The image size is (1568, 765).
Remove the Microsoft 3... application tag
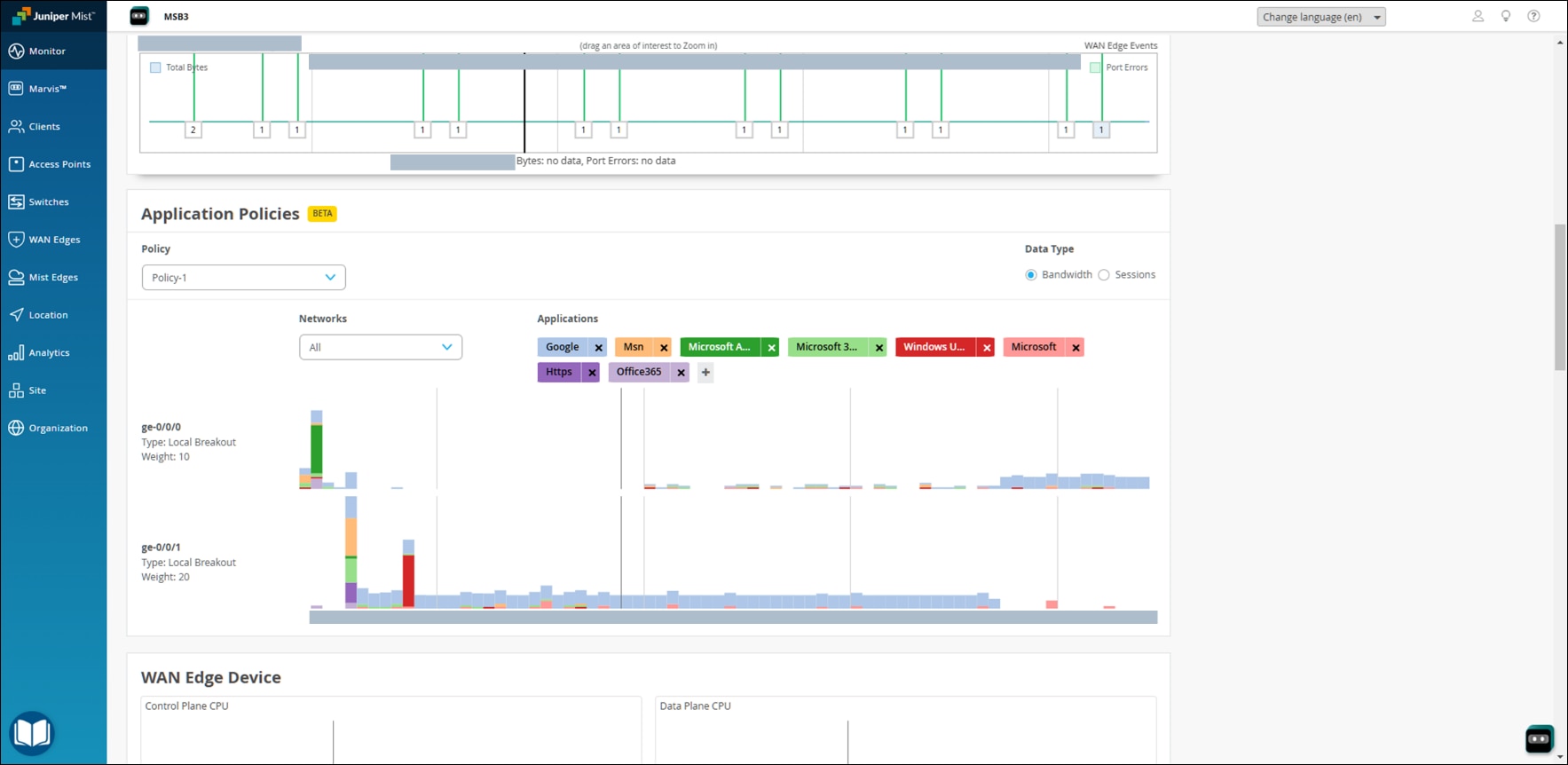(x=879, y=348)
